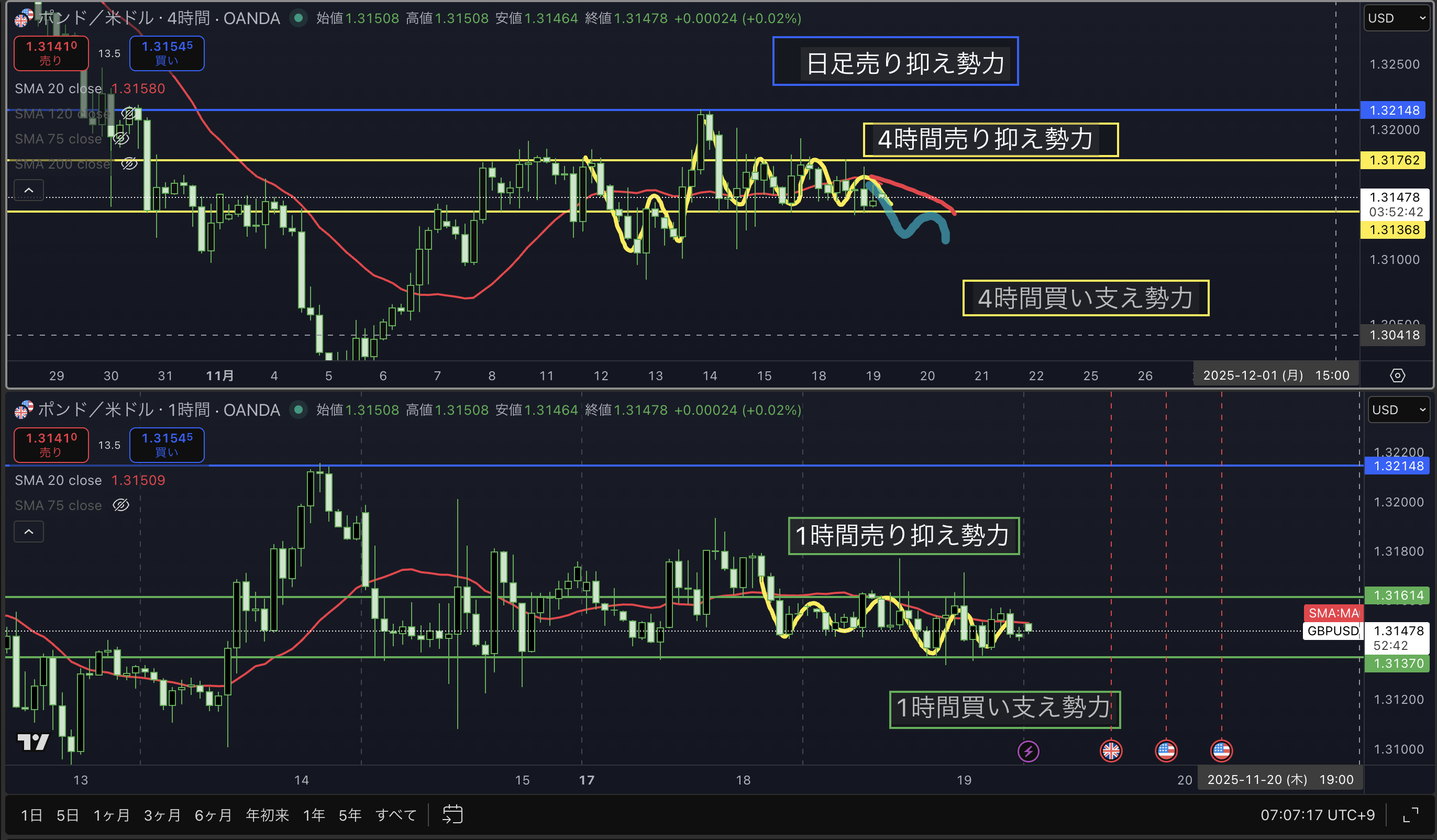Click the UK flag economic event icon
This screenshot has height=840, width=1437.
pos(1110,750)
